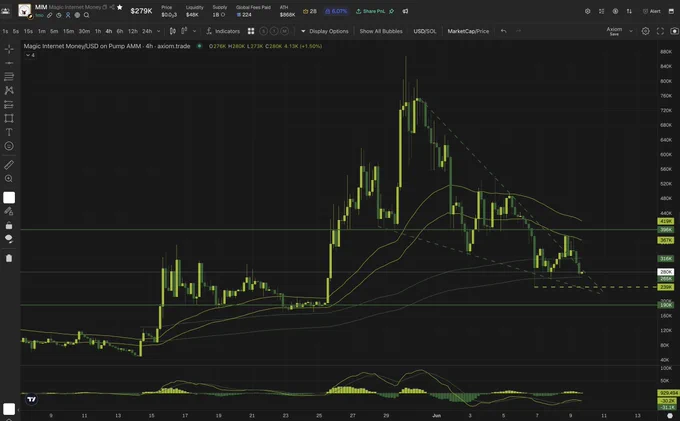Switch to the 4h timeframe
Image resolution: width=680 pixels, height=421 pixels.
coord(108,31)
